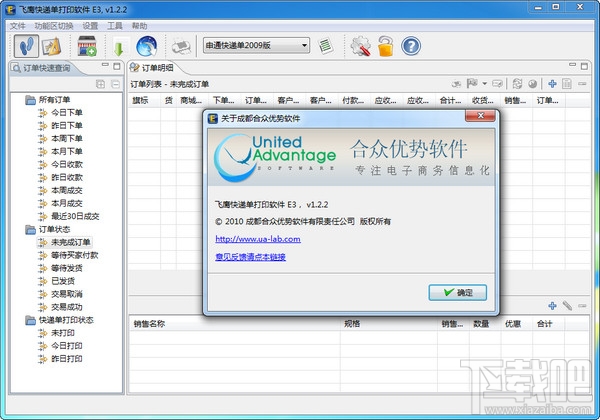Select 最近30日成交 in the order tree
Image resolution: width=600 pixels, height=420 pixels.
pyautogui.click(x=75, y=217)
